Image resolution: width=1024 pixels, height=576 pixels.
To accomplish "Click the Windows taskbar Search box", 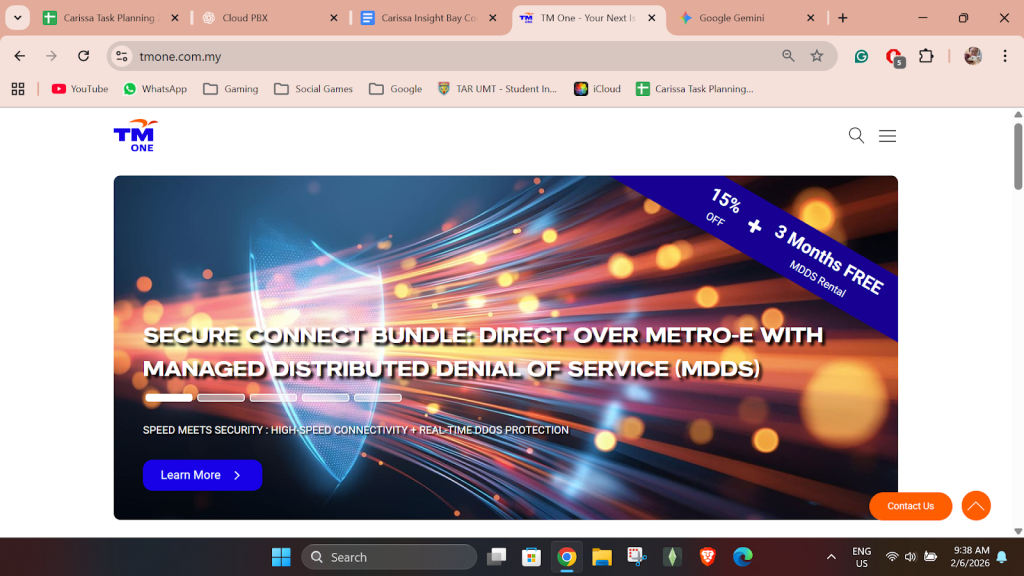I will coord(389,557).
